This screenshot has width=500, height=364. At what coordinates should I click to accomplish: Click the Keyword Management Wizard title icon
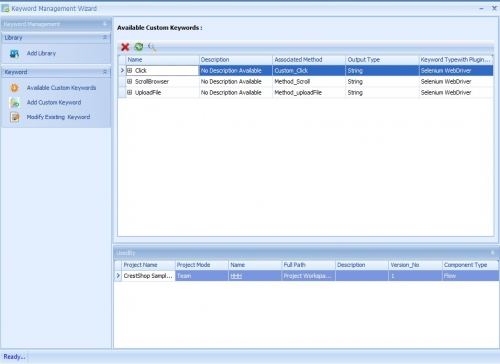(x=5, y=8)
